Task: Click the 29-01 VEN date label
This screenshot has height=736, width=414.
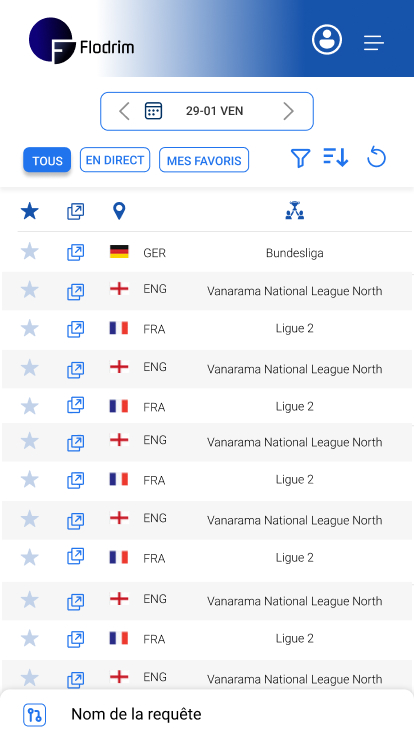Action: 215,111
